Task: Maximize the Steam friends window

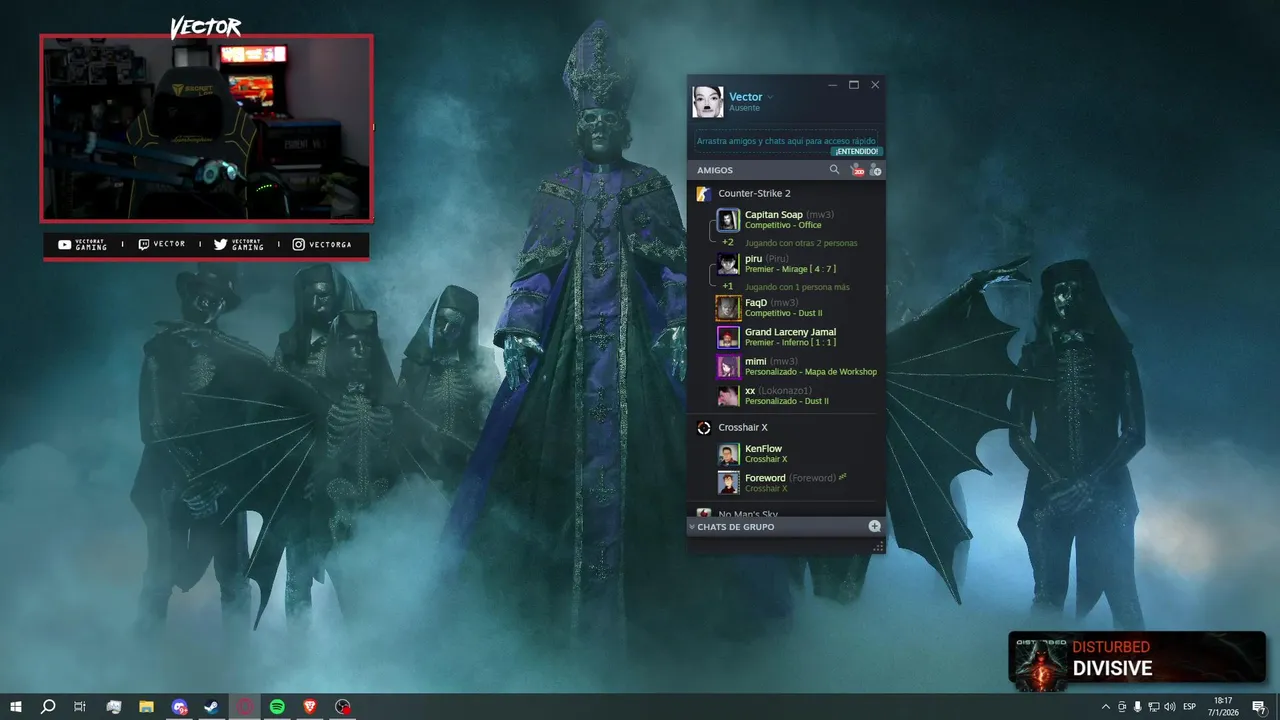Action: click(854, 85)
